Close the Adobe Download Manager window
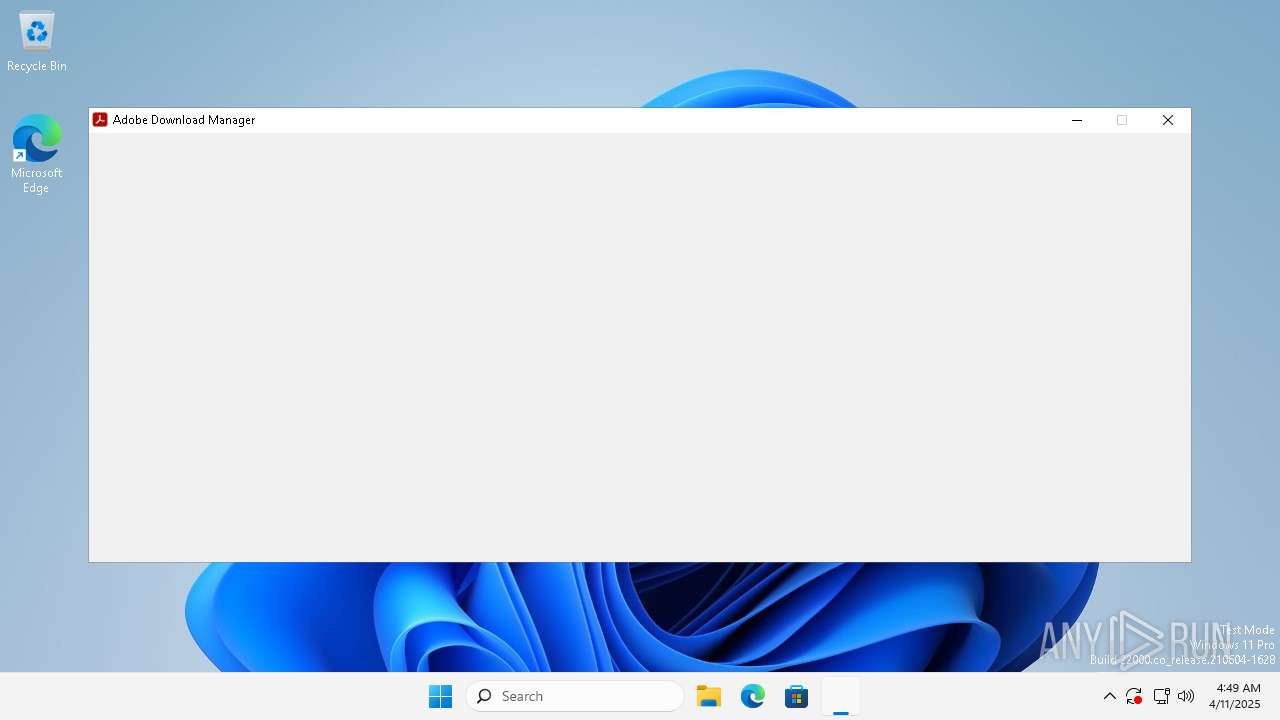The width and height of the screenshot is (1280, 720). click(1167, 120)
